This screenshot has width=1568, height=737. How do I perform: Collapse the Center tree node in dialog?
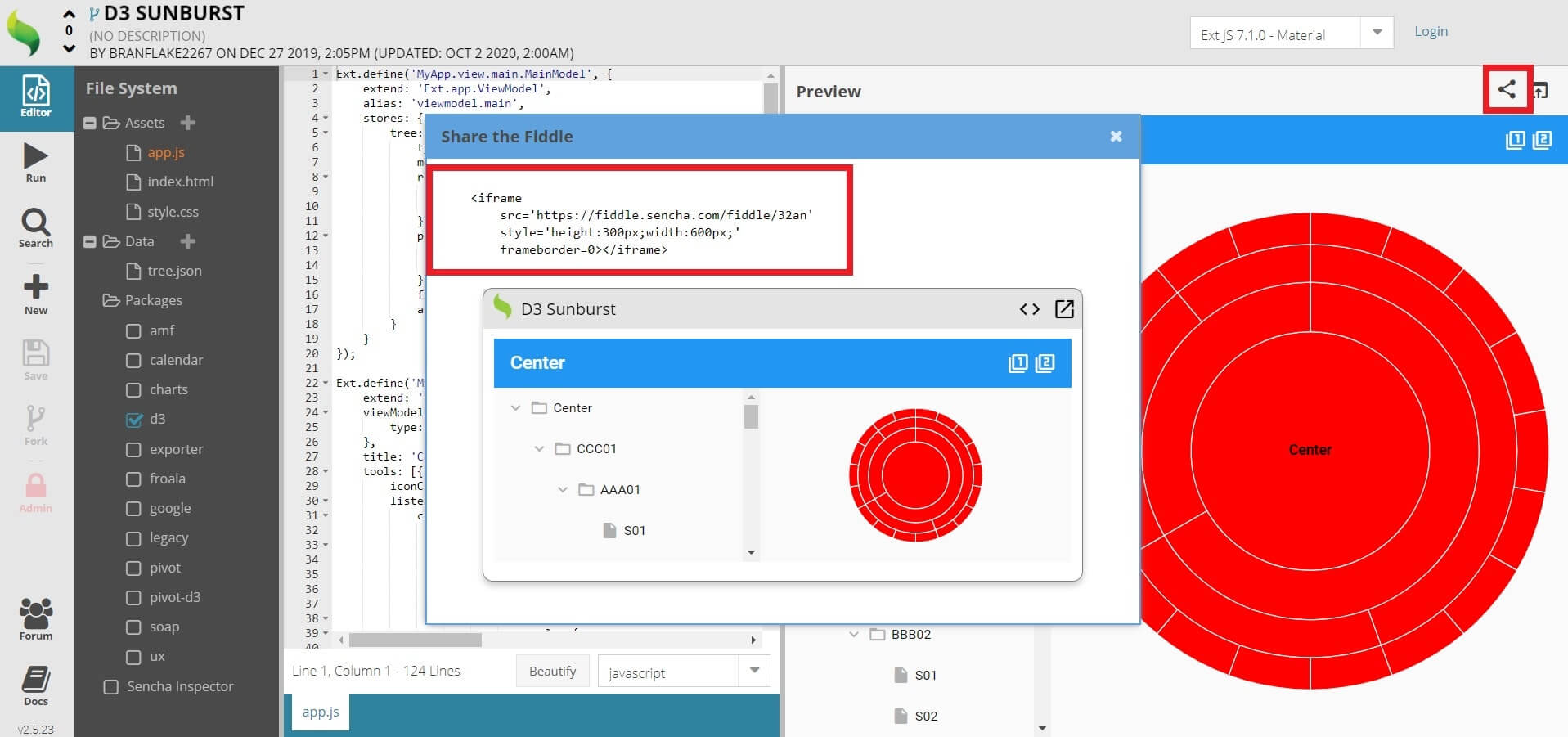[515, 407]
